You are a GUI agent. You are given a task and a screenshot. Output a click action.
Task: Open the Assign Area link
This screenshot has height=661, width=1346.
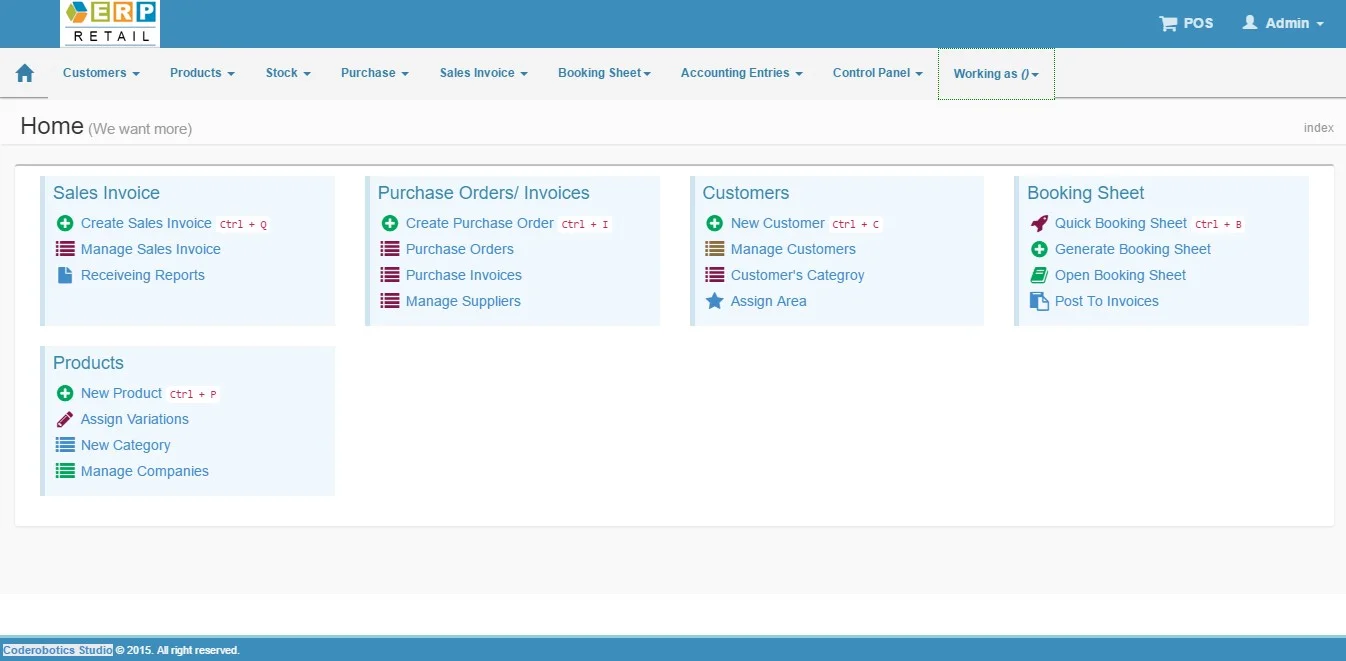pos(769,301)
